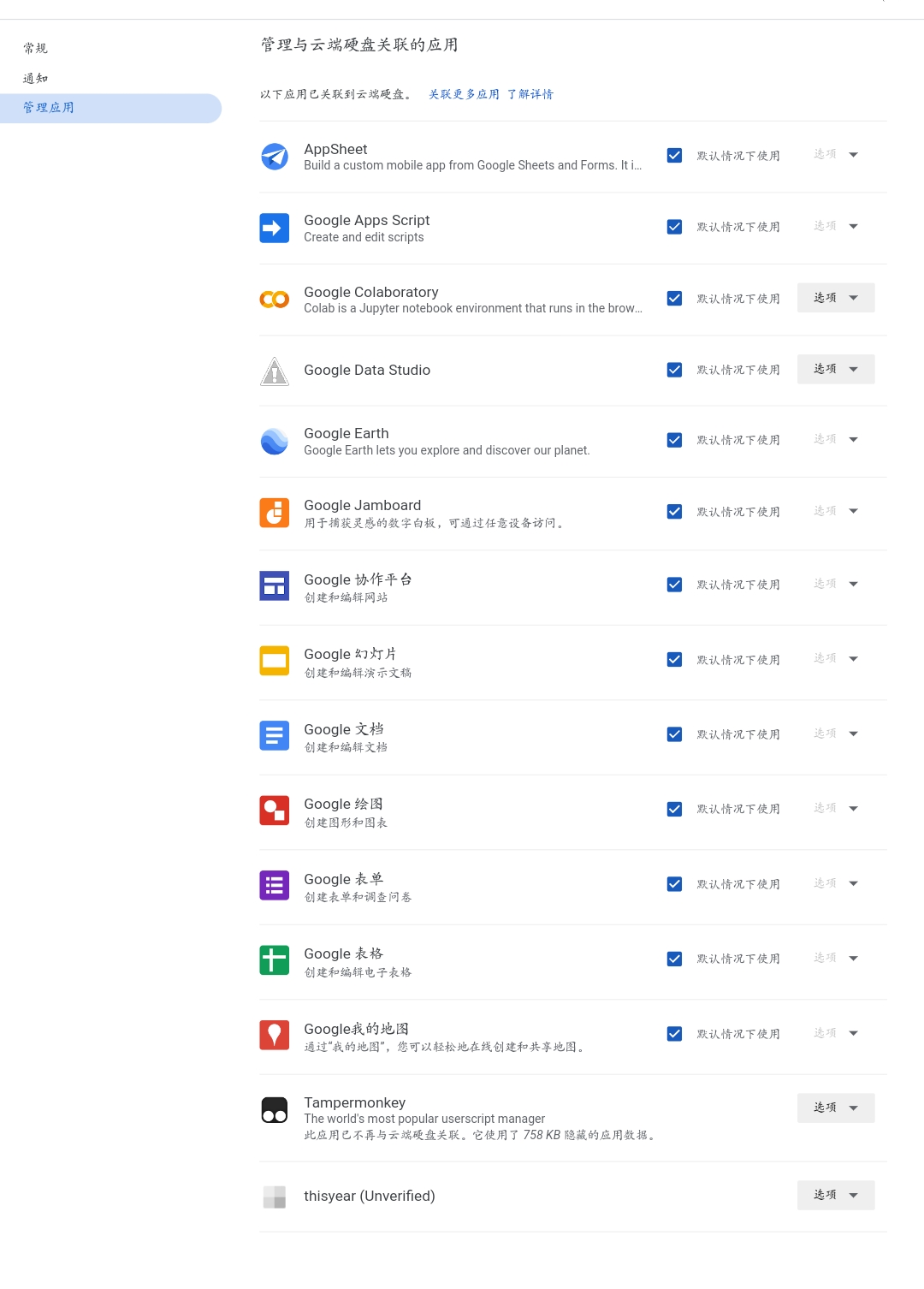Click the Google Apps Script arrow icon
Viewport: 924px width, 1289px height.
tap(275, 228)
